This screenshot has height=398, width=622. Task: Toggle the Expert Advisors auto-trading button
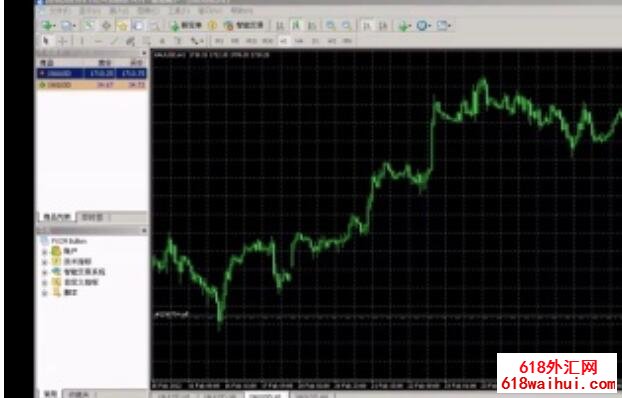click(x=243, y=26)
